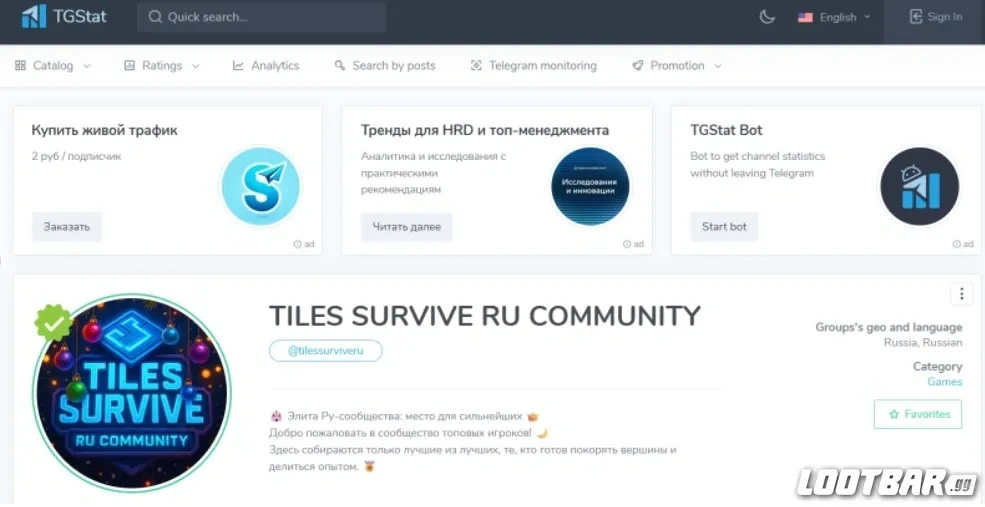
Task: Expand the Ratings chevron arrow
Action: pos(195,66)
